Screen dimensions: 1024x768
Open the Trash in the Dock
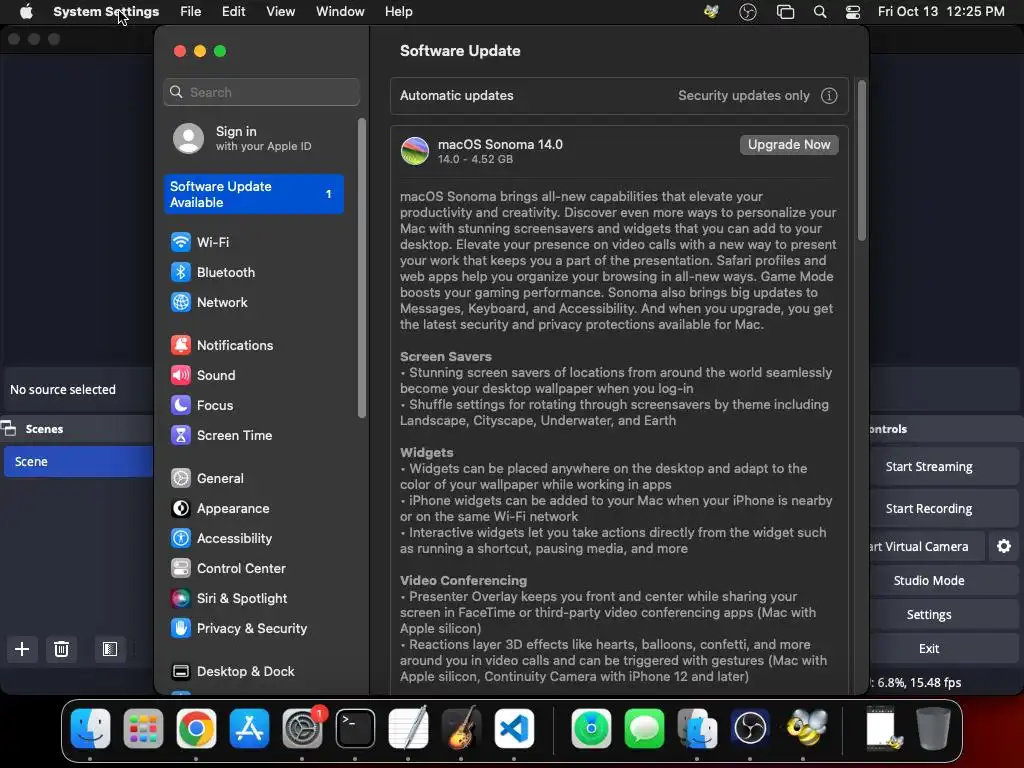pos(933,729)
